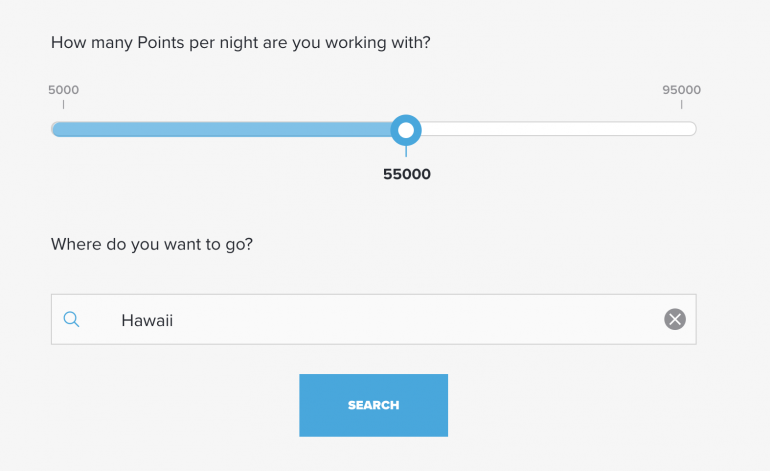Click the 5000 minimum label

[x=63, y=90]
